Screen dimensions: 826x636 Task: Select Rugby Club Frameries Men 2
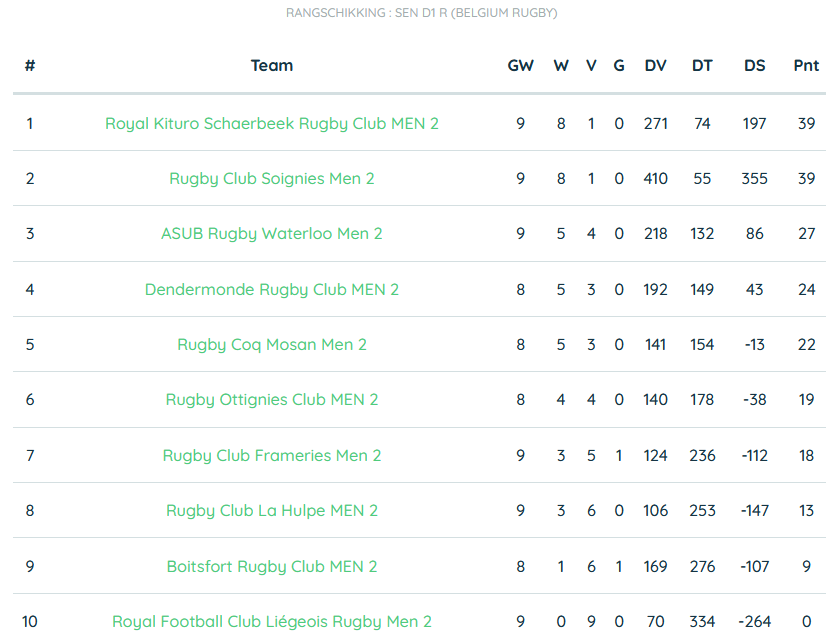272,456
